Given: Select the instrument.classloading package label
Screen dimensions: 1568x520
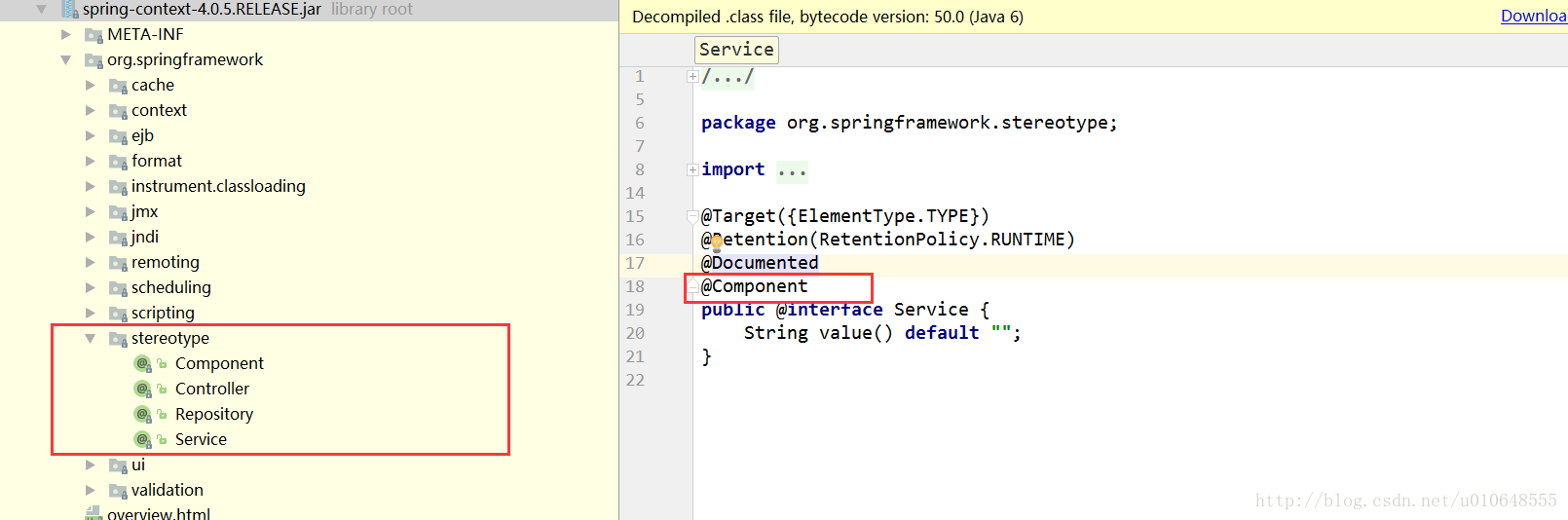Looking at the screenshot, I should (x=218, y=186).
